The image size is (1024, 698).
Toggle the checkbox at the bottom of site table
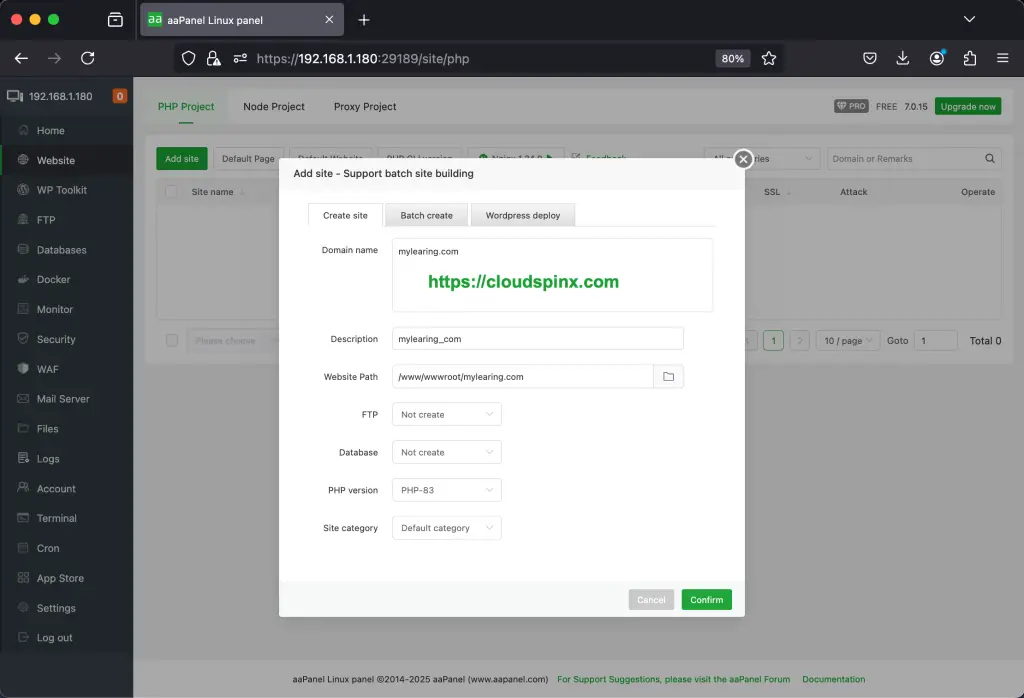pos(172,341)
